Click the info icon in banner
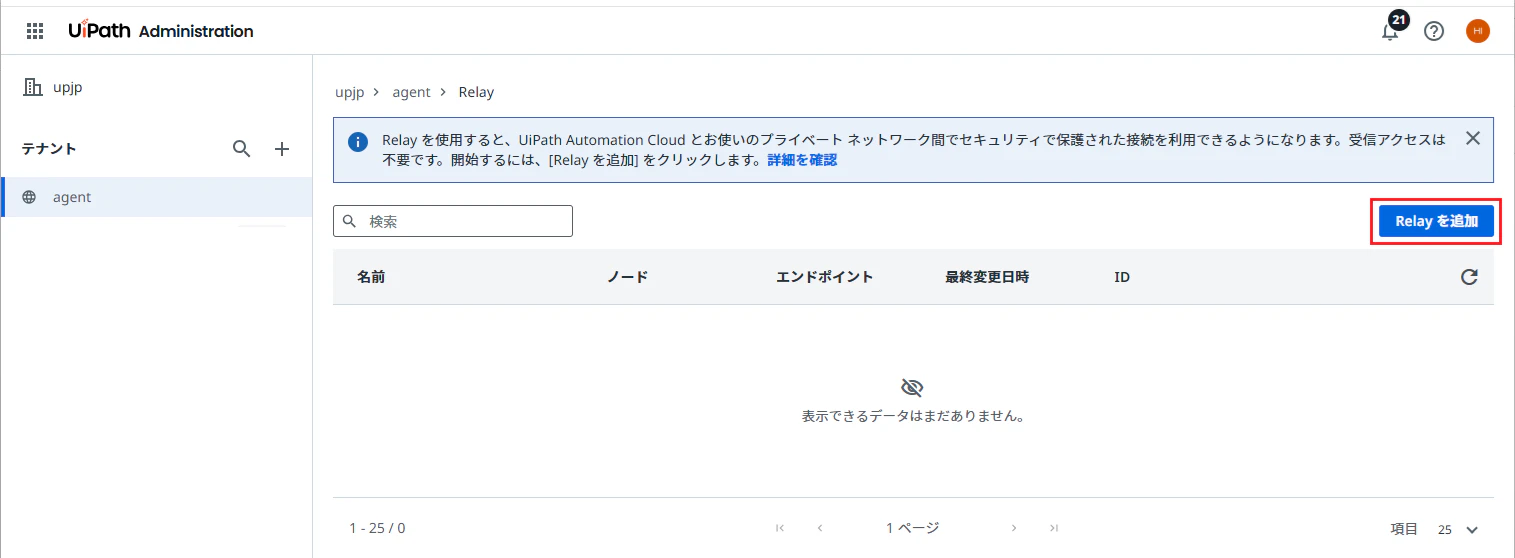 357,142
